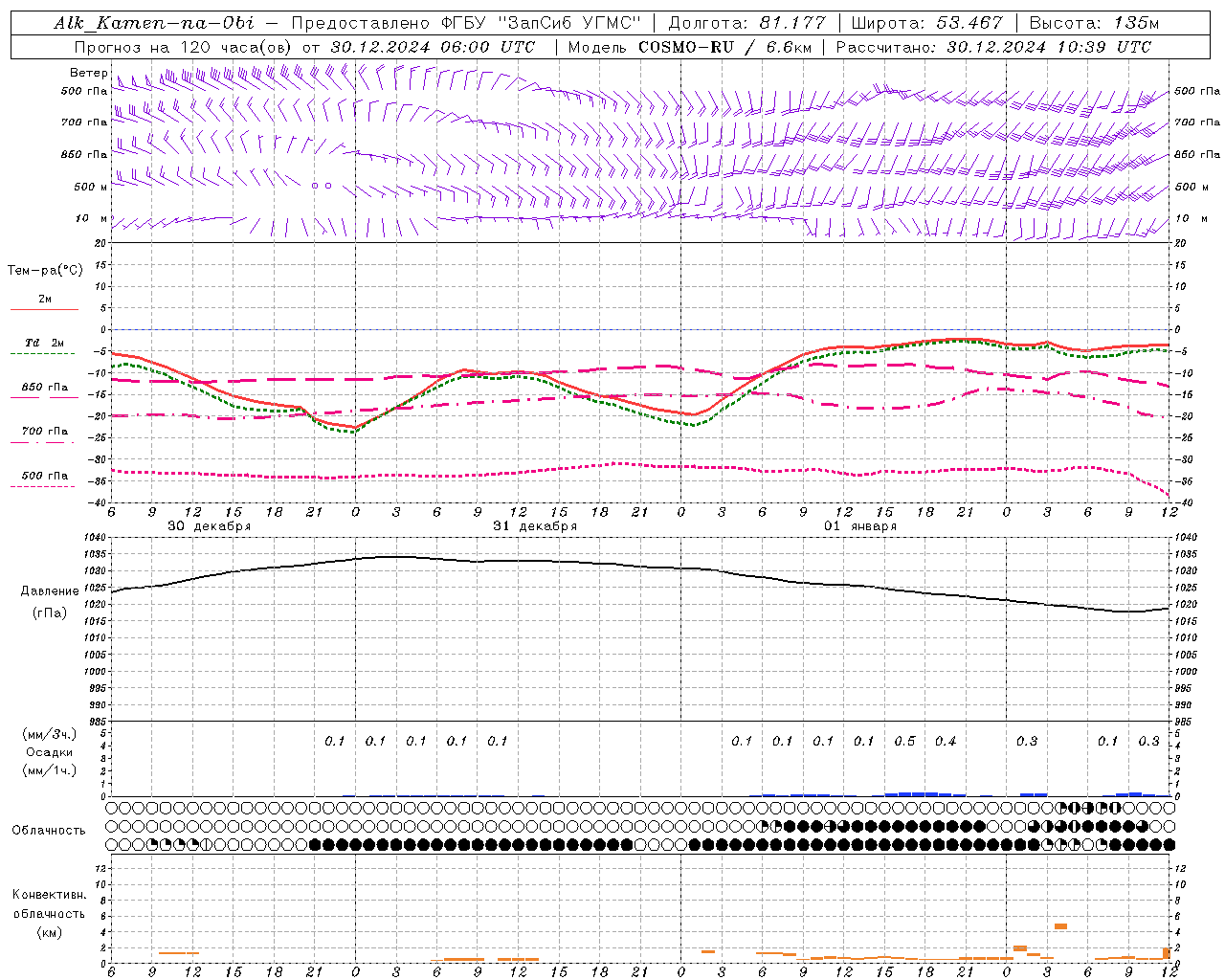
Task: Click the '(мм/3ч.)' precipitation unit label
Action: [x=50, y=734]
